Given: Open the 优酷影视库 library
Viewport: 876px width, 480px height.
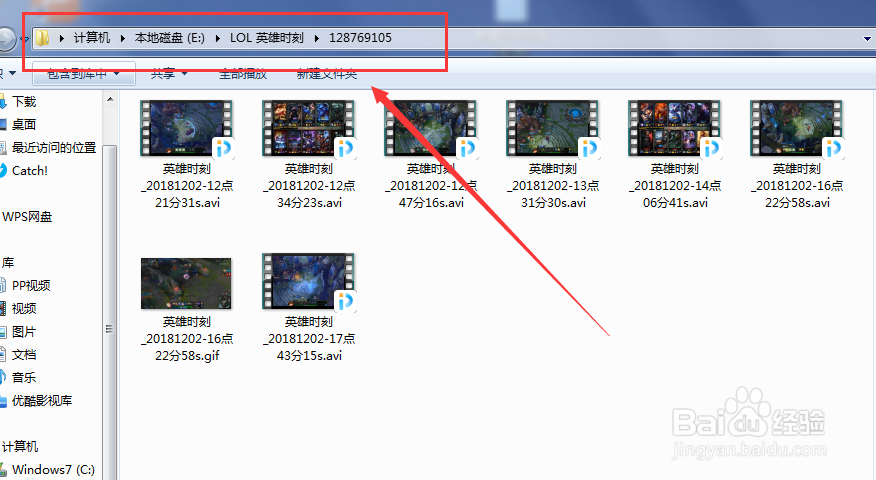Looking at the screenshot, I should [42, 401].
